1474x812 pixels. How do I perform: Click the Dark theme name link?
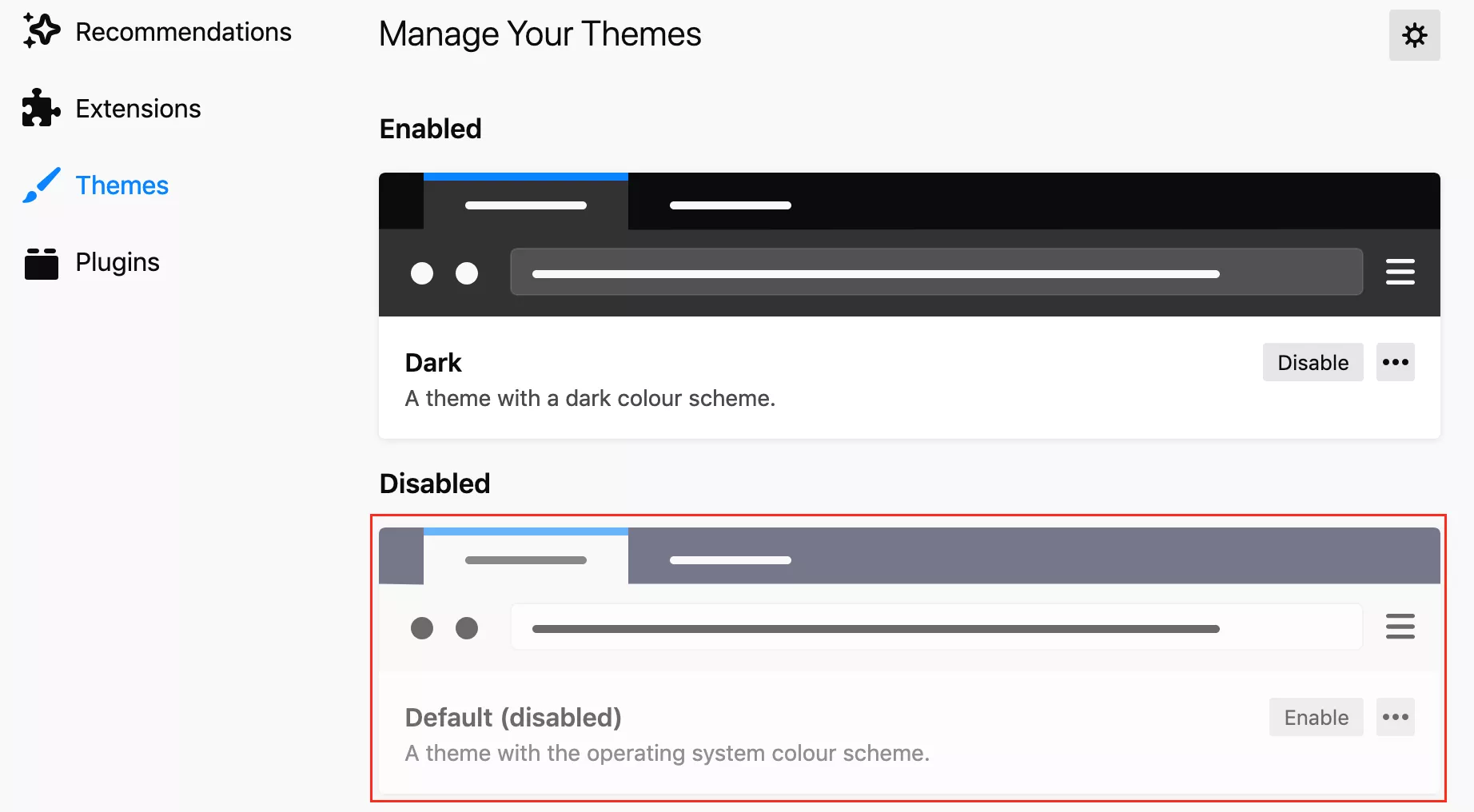[x=433, y=362]
